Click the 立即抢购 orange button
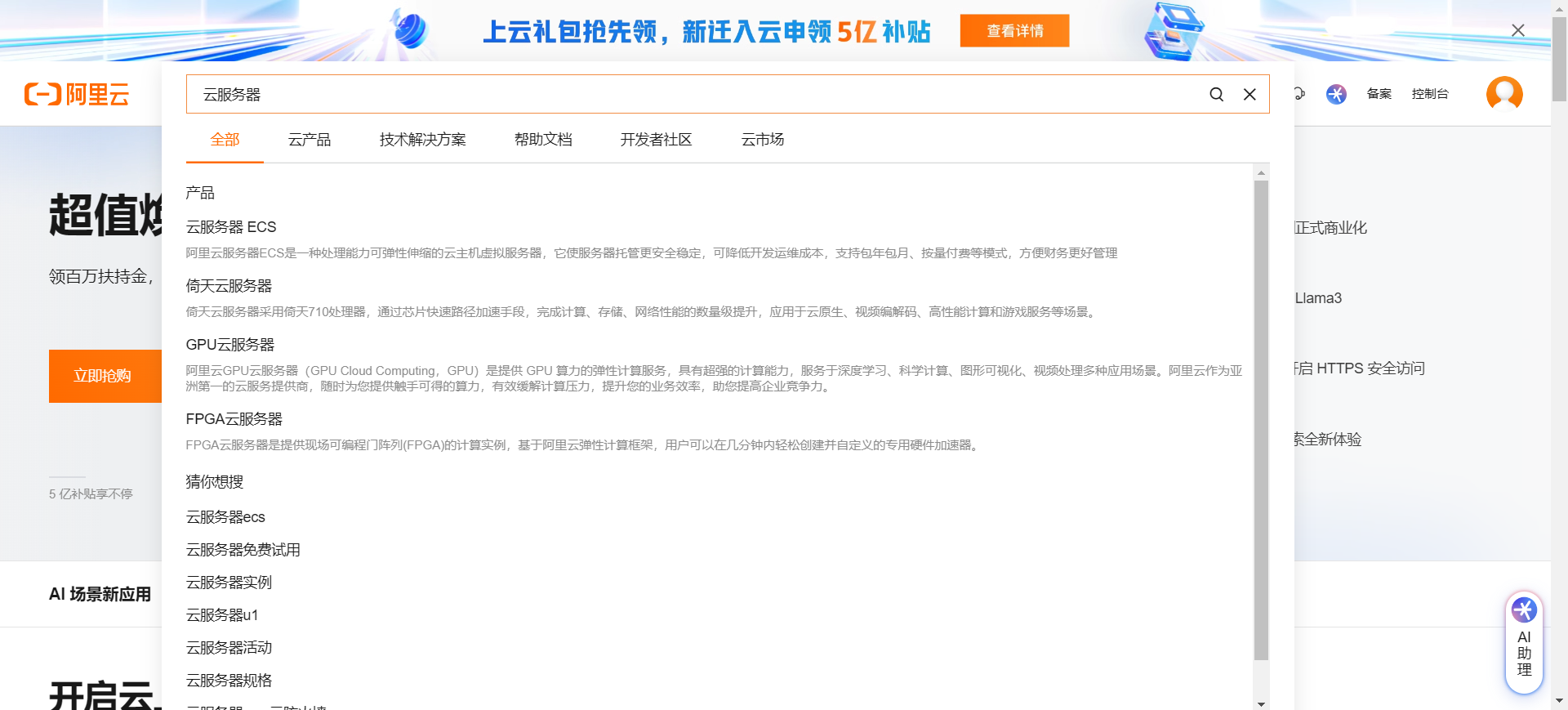The image size is (1568, 710). [x=103, y=376]
